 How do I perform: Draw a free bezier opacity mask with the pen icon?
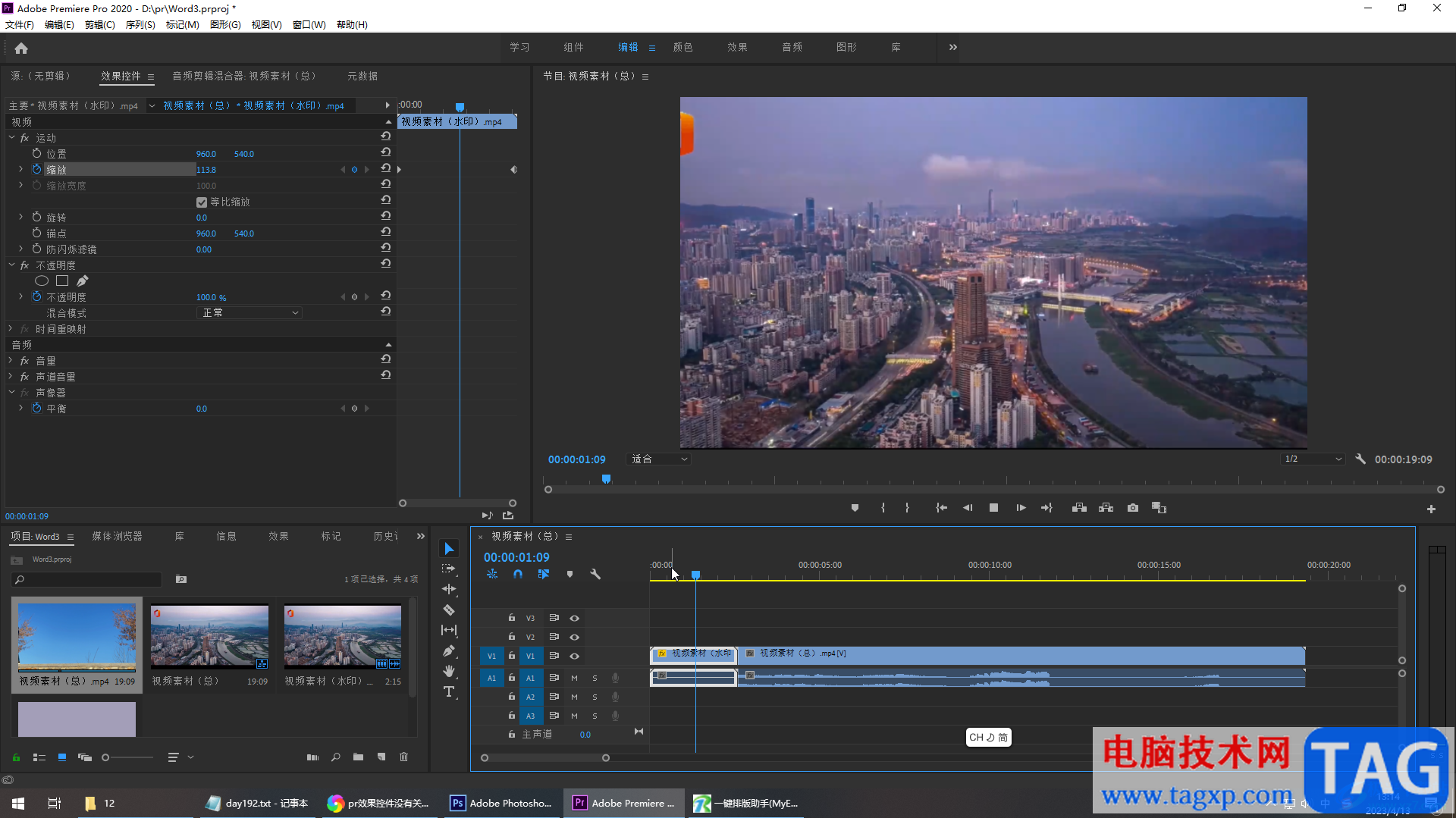83,281
